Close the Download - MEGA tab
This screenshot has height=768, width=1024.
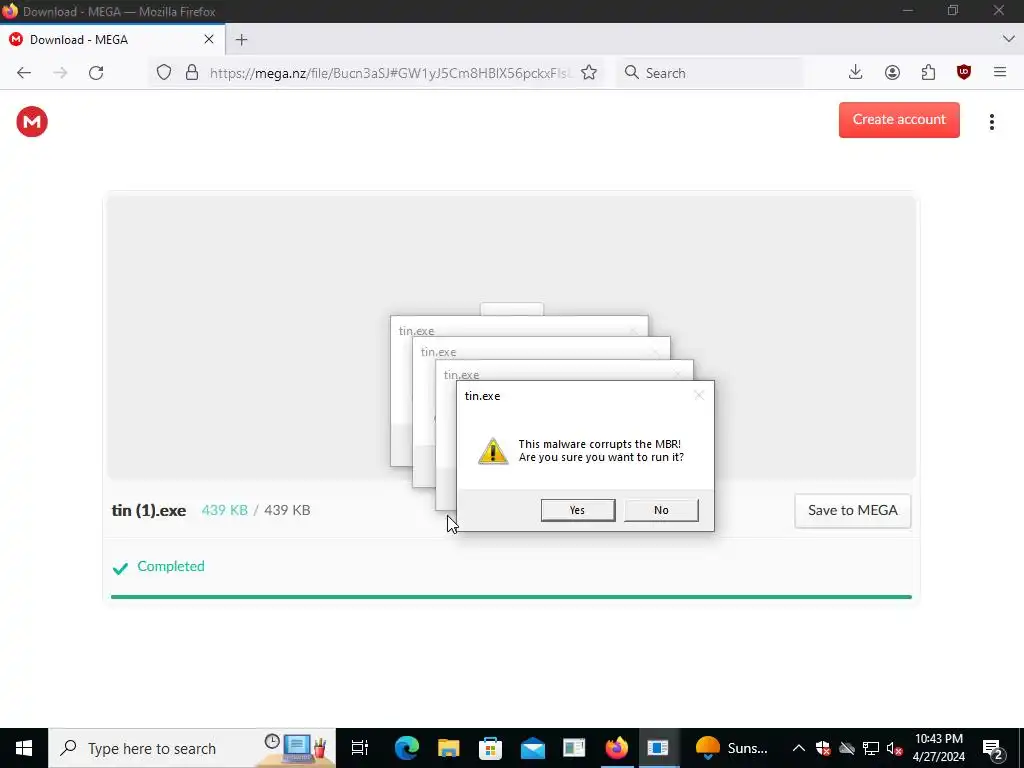tap(209, 39)
